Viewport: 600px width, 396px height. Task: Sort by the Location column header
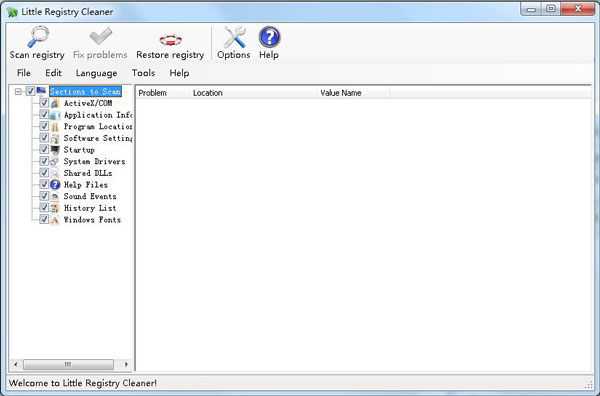click(253, 93)
